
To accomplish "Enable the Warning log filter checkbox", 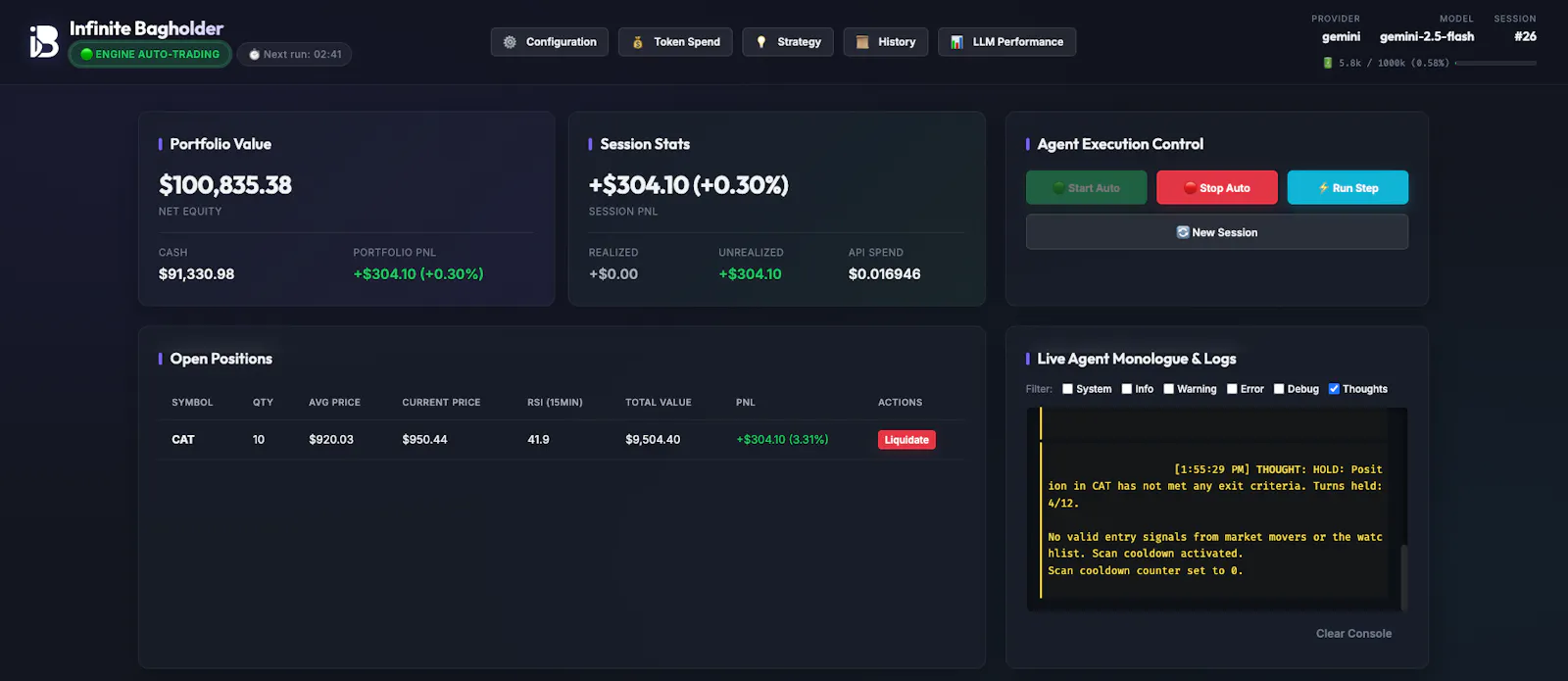I will [x=1168, y=389].
